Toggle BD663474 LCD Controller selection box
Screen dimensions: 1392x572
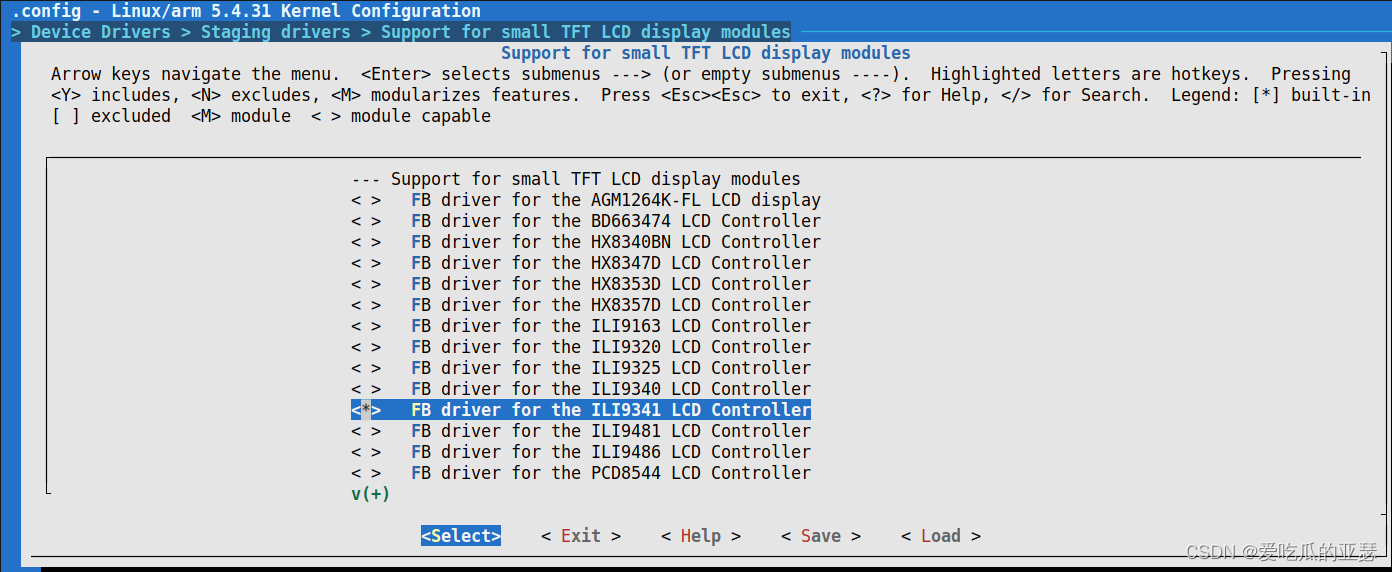click(366, 221)
